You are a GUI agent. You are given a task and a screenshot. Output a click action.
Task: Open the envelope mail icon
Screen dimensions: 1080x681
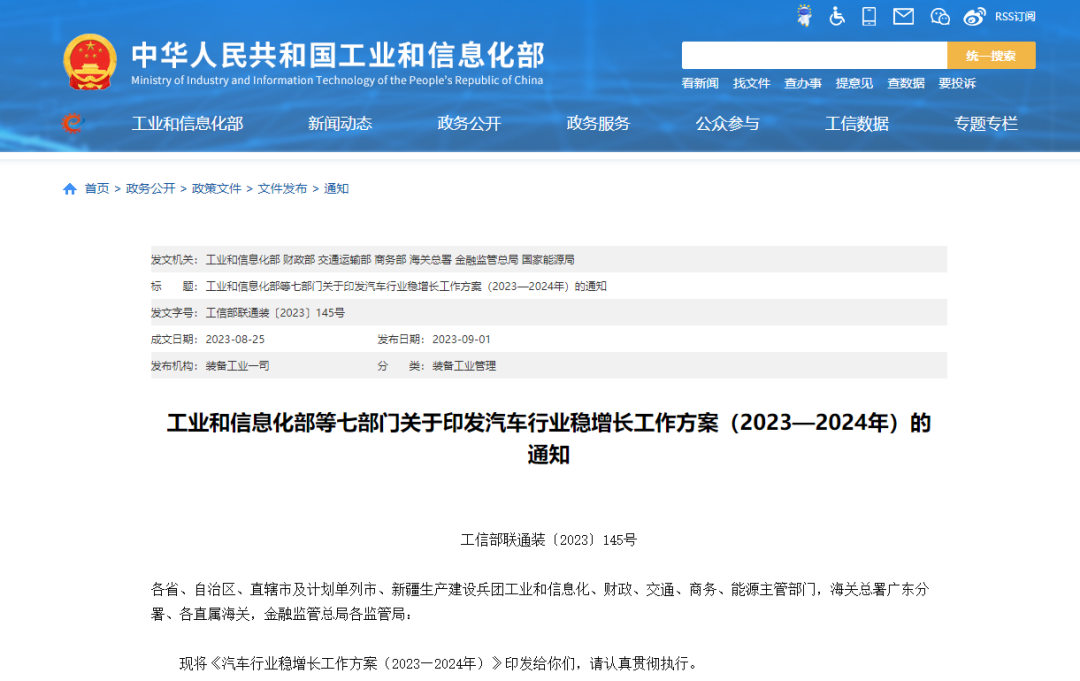pos(903,16)
